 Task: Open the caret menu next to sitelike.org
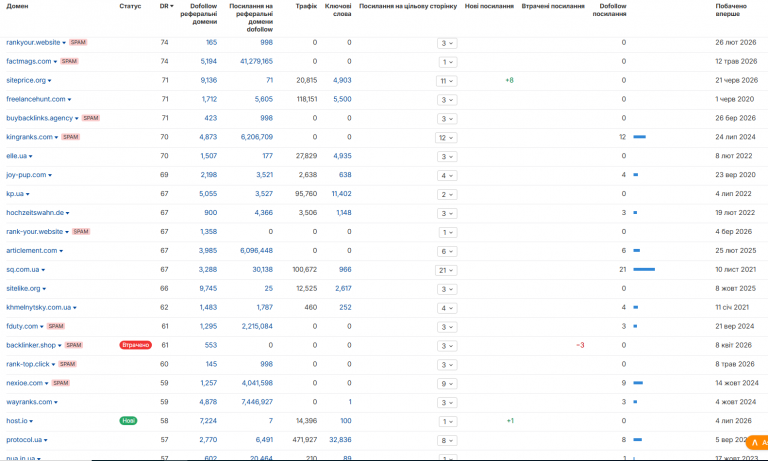[44, 289]
